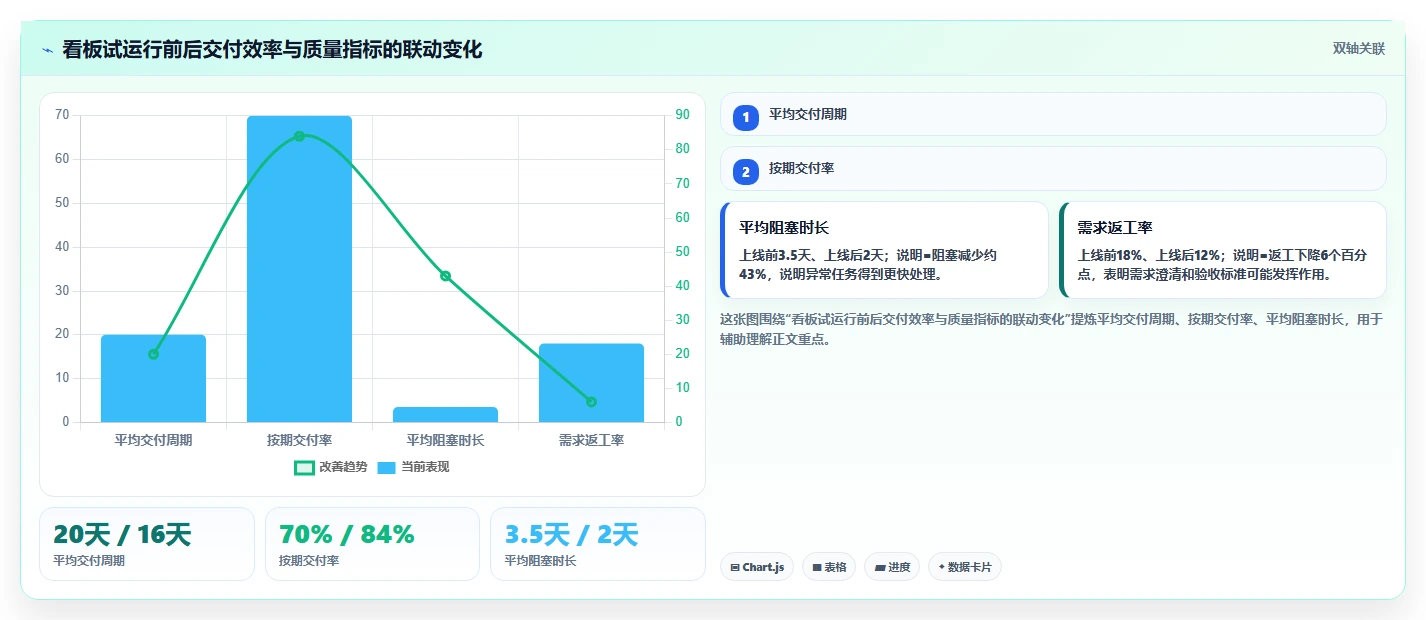Click the 数据卡片 tag chip
Screen dimensions: 1426x620
coord(965,567)
